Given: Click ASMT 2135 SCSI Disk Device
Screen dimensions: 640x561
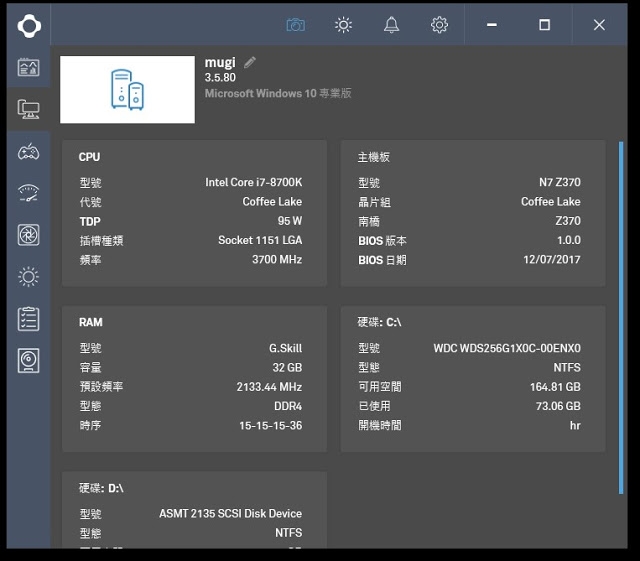Looking at the screenshot, I should [231, 514].
